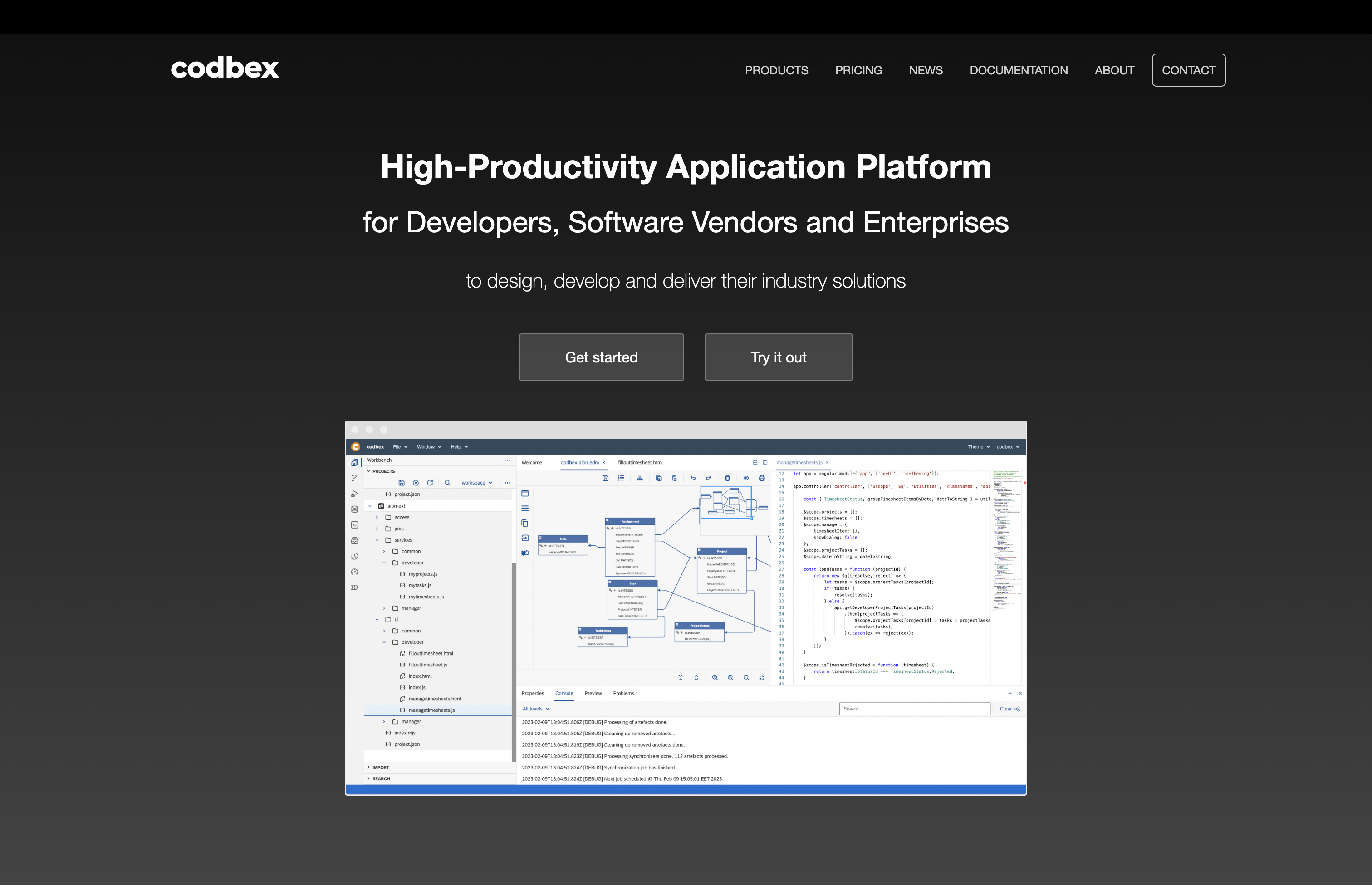Collapse the Assignment entity box in diagram
This screenshot has width=1372, height=891.
pos(608,520)
